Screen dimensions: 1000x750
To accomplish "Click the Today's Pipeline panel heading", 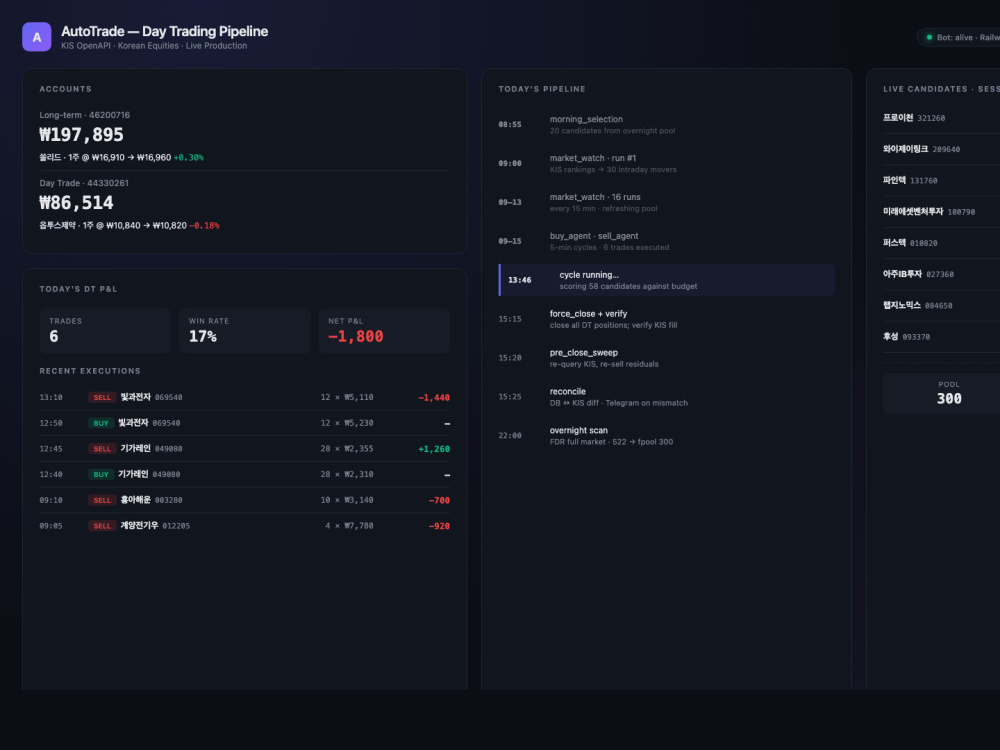I will click(541, 89).
